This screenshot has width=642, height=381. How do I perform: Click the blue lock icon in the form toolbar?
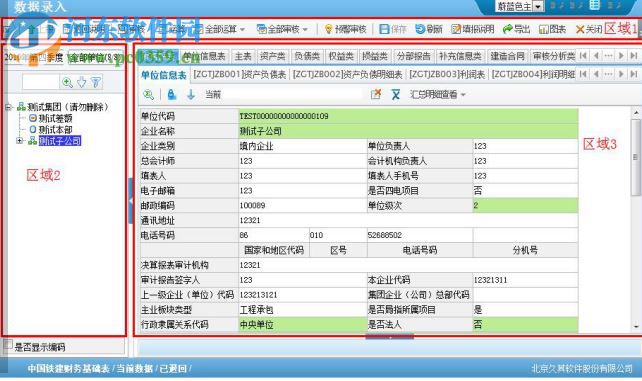pyautogui.click(x=172, y=95)
